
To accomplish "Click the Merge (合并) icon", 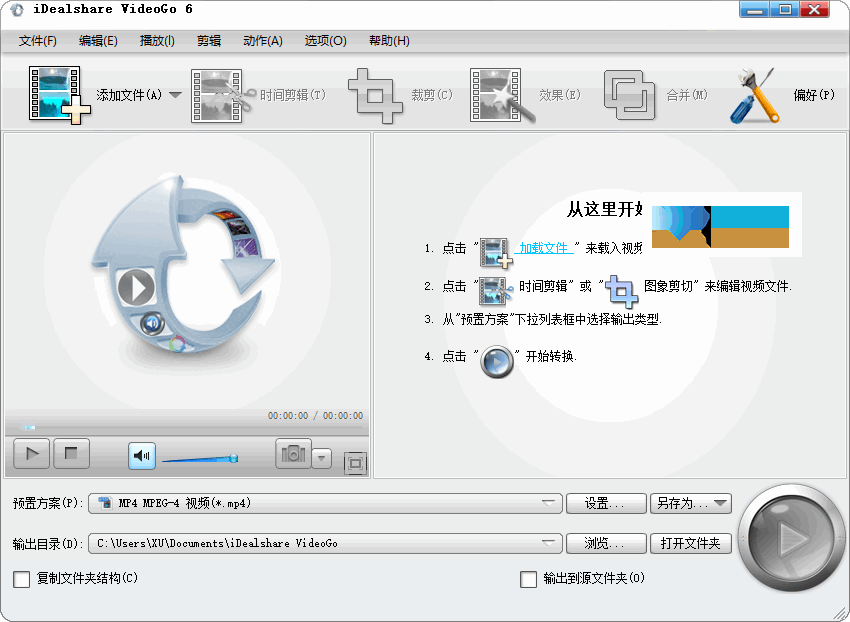I will tap(630, 95).
